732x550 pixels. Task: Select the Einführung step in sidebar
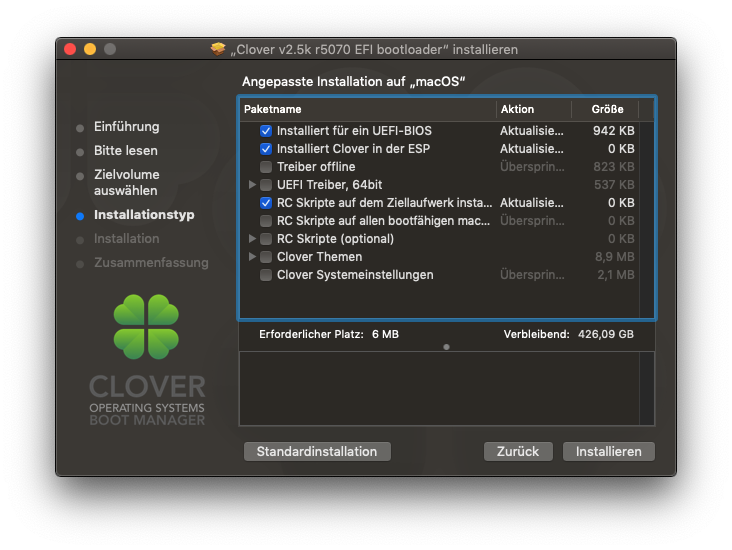(127, 127)
